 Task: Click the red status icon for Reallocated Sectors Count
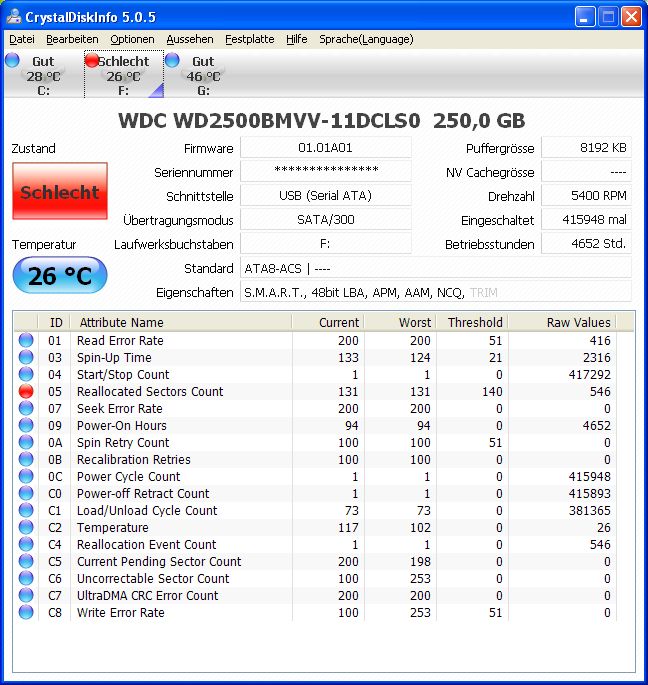point(26,391)
